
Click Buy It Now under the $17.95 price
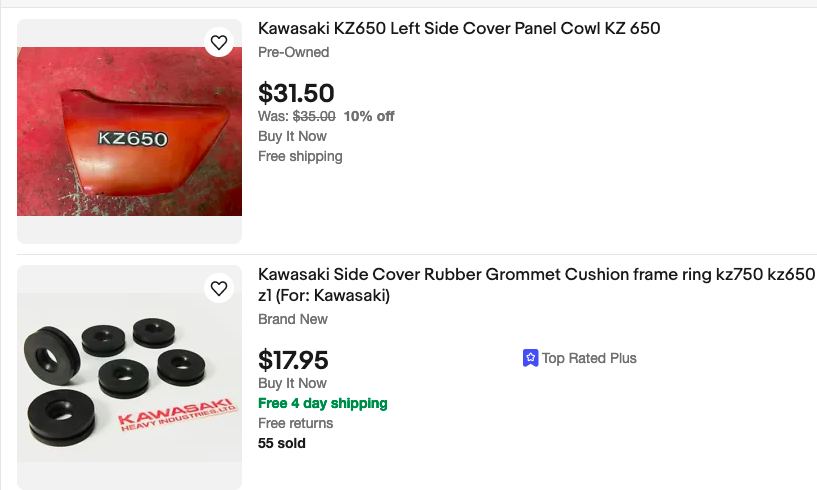click(292, 383)
